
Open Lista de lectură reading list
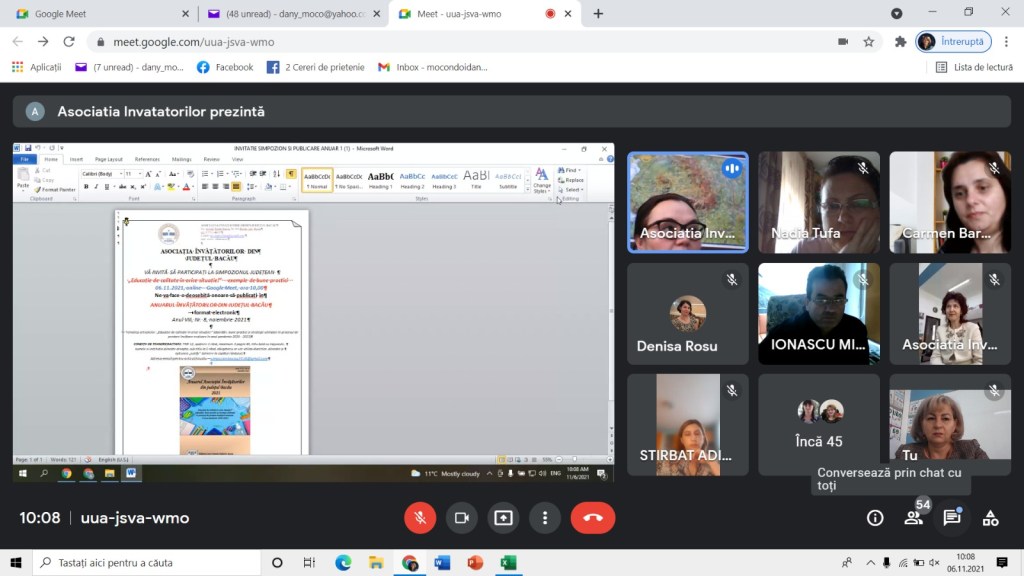(974, 67)
